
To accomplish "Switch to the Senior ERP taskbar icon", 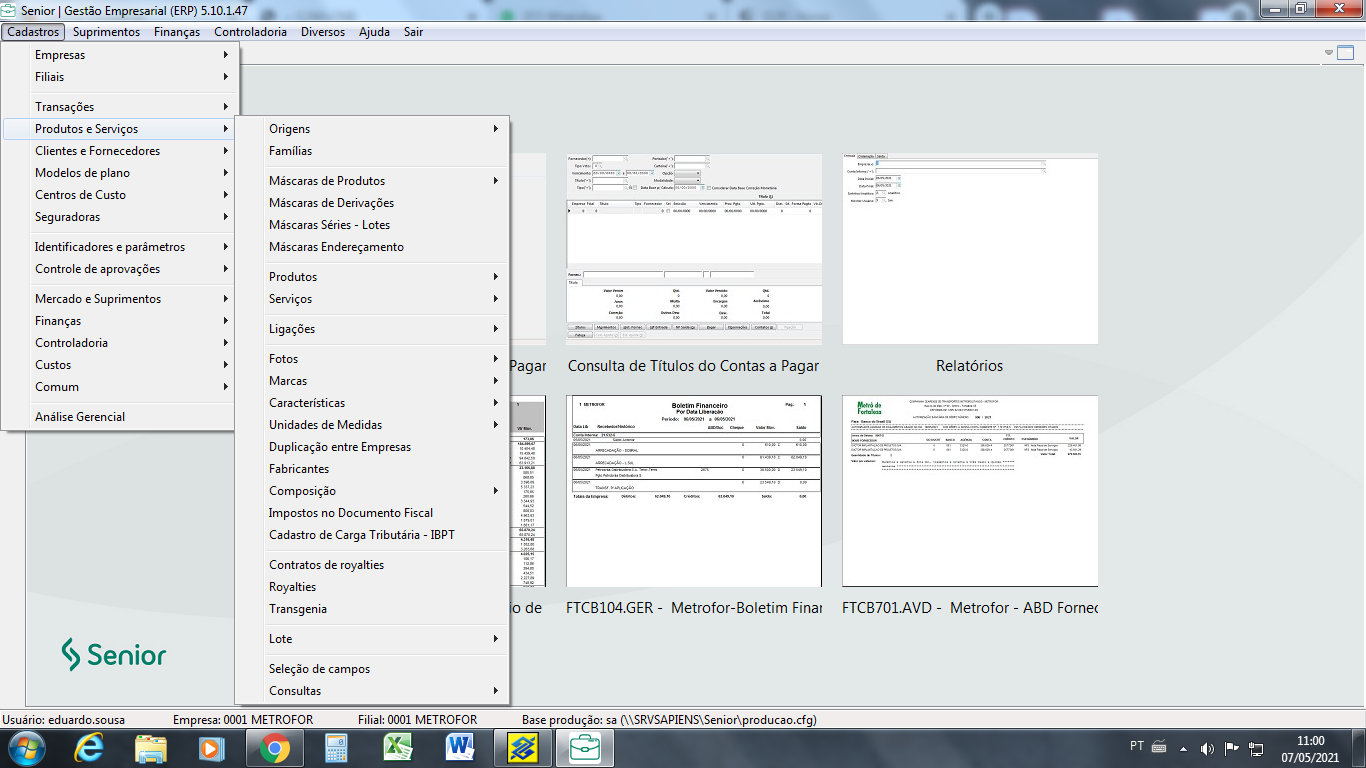I will point(585,746).
